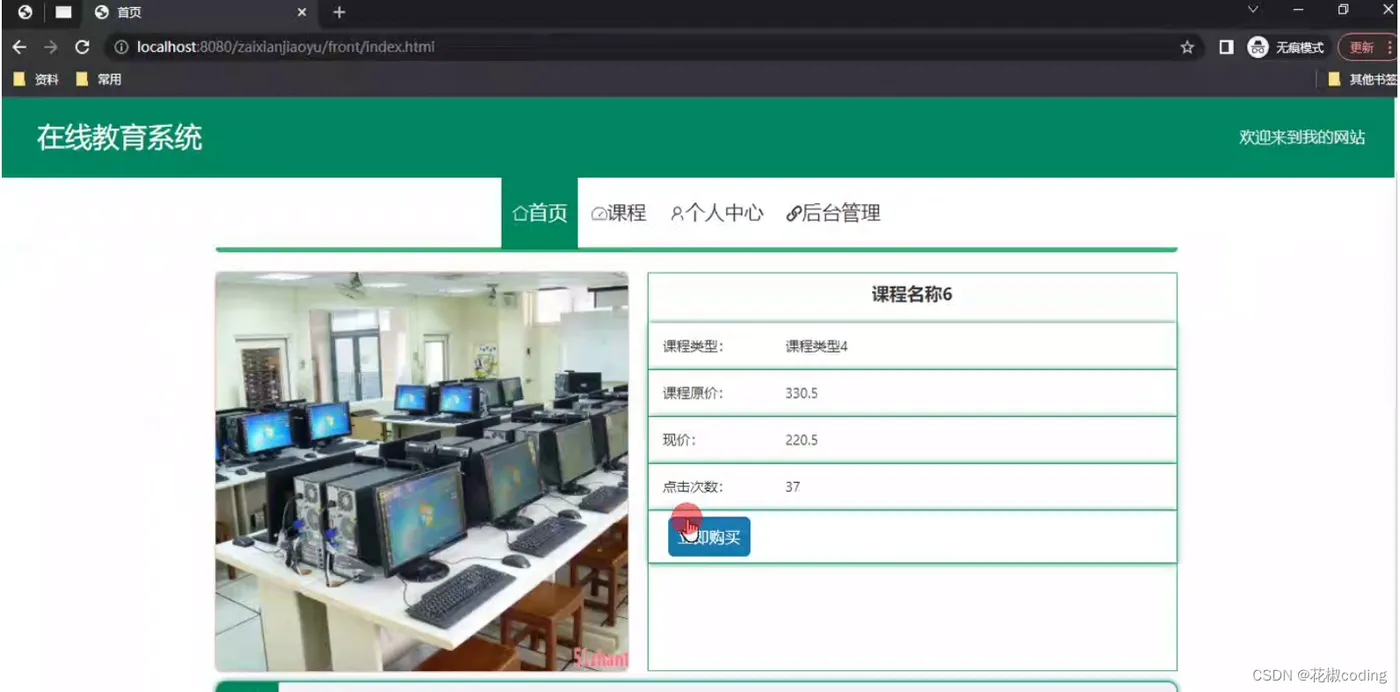Click the 330.5 original price value

tap(802, 393)
